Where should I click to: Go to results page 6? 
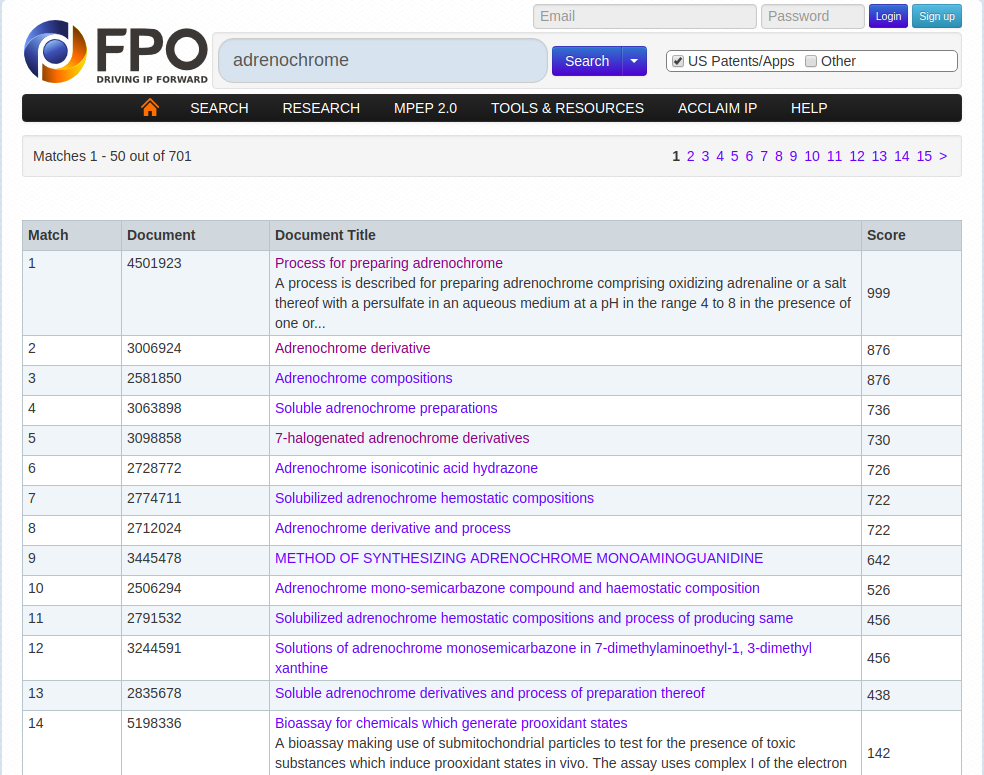[x=749, y=156]
